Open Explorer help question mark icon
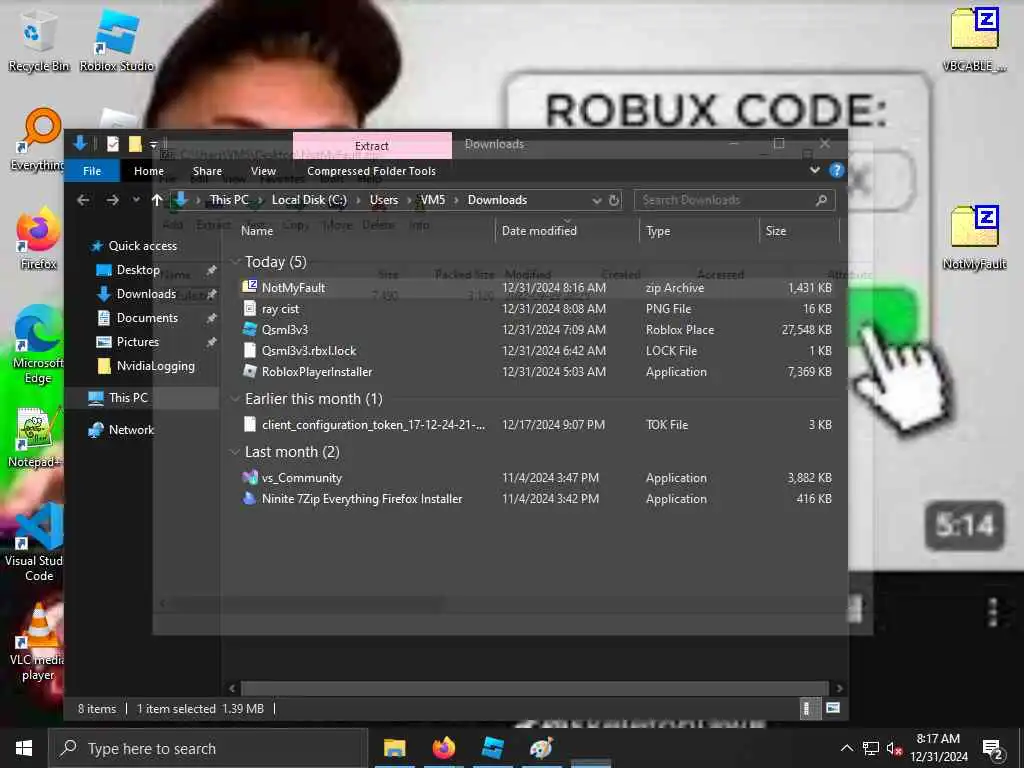This screenshot has height=768, width=1024. 837,170
